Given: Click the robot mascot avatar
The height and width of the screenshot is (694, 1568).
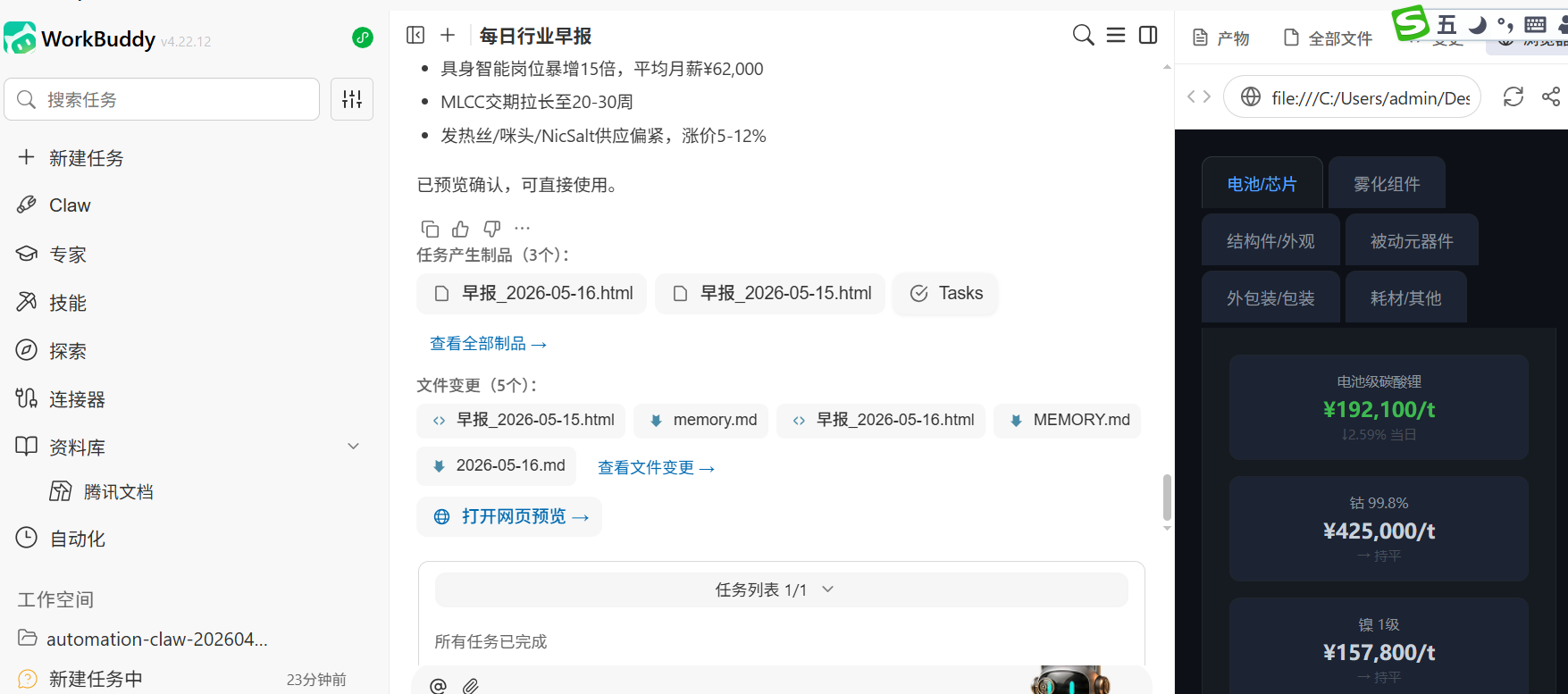Looking at the screenshot, I should point(1070,681).
